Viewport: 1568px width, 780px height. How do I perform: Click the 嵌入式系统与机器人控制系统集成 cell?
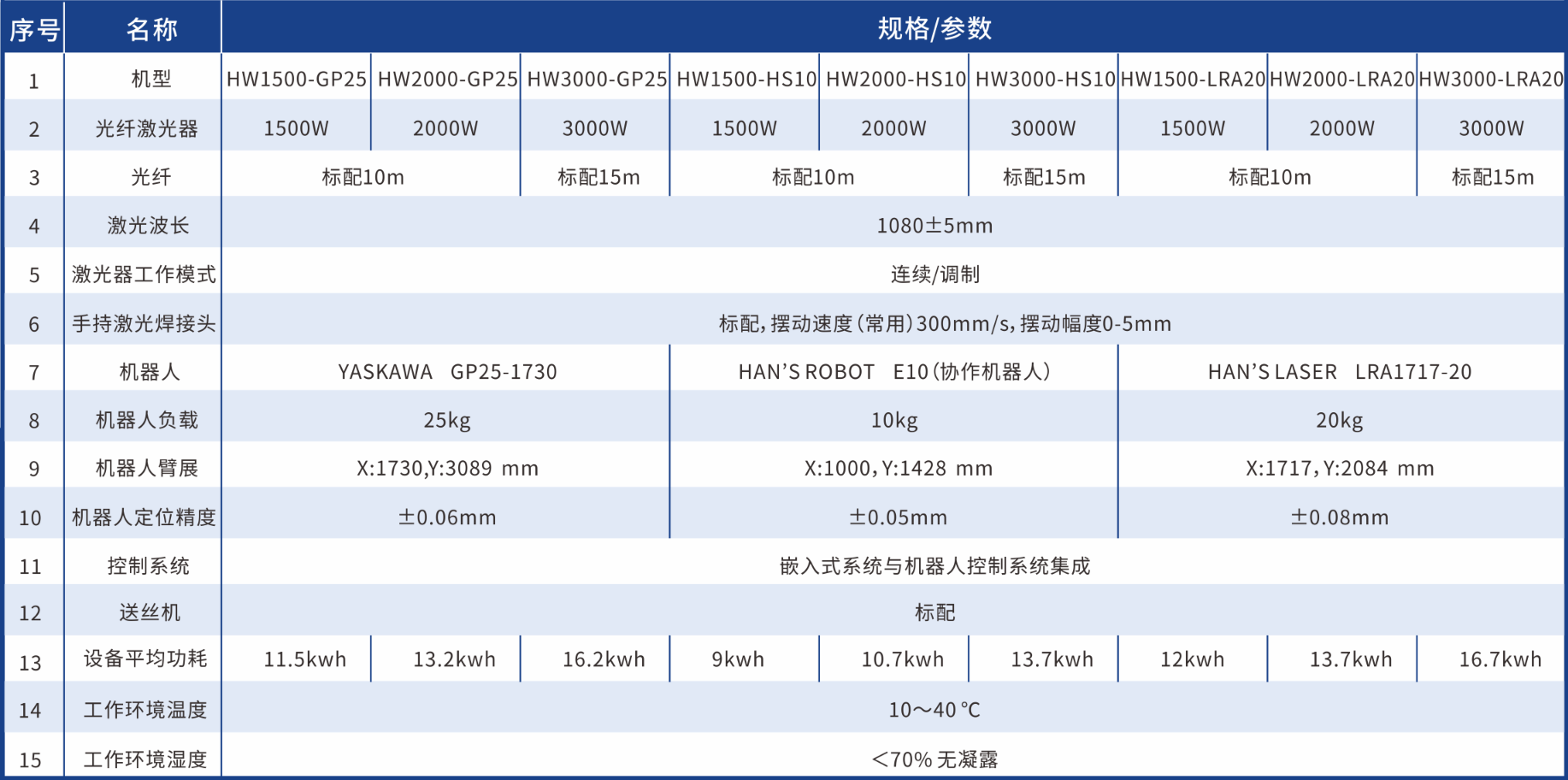tap(934, 566)
